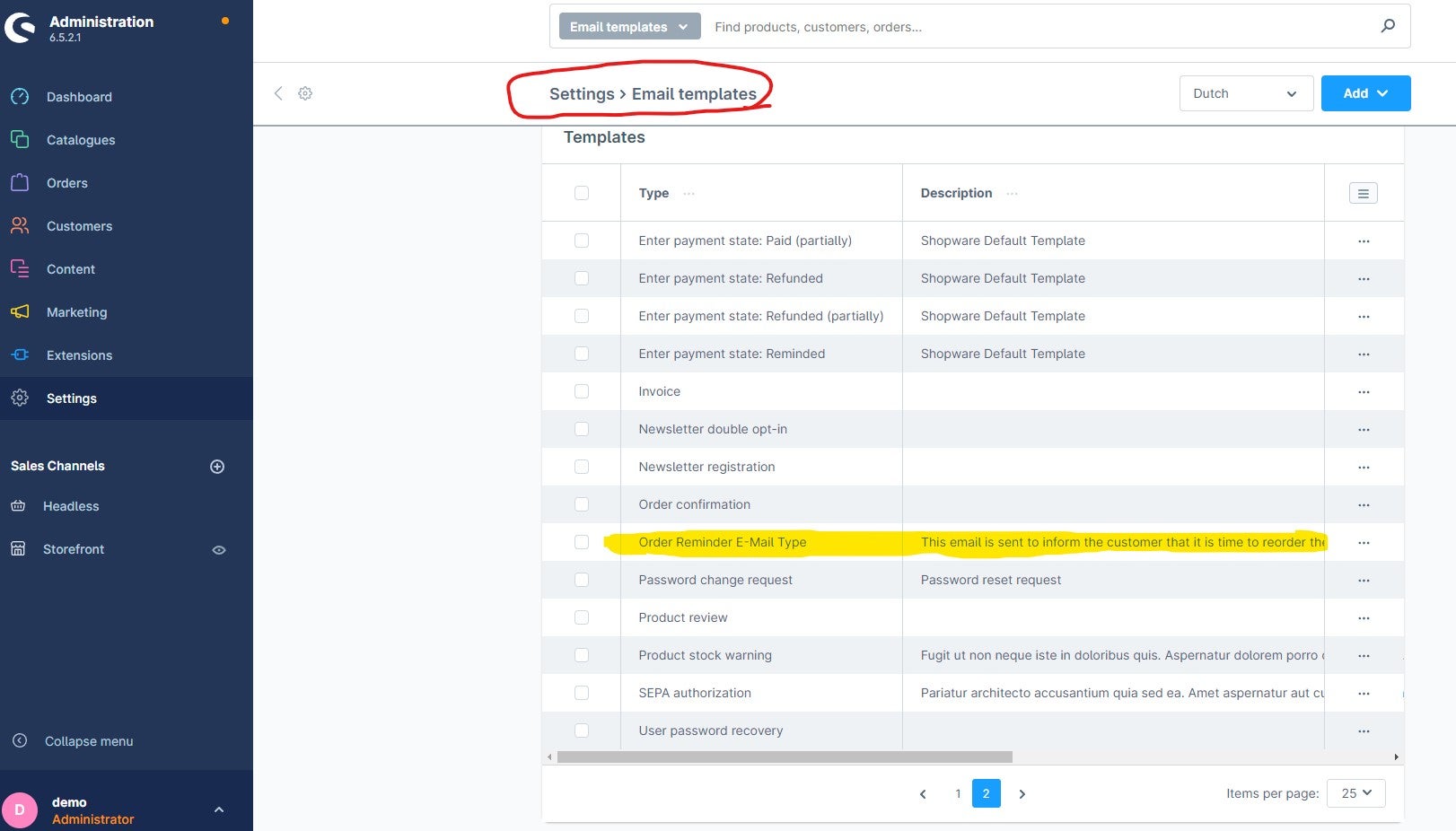Click the Storefront shop icon
Image resolution: width=1456 pixels, height=831 pixels.
tap(18, 549)
